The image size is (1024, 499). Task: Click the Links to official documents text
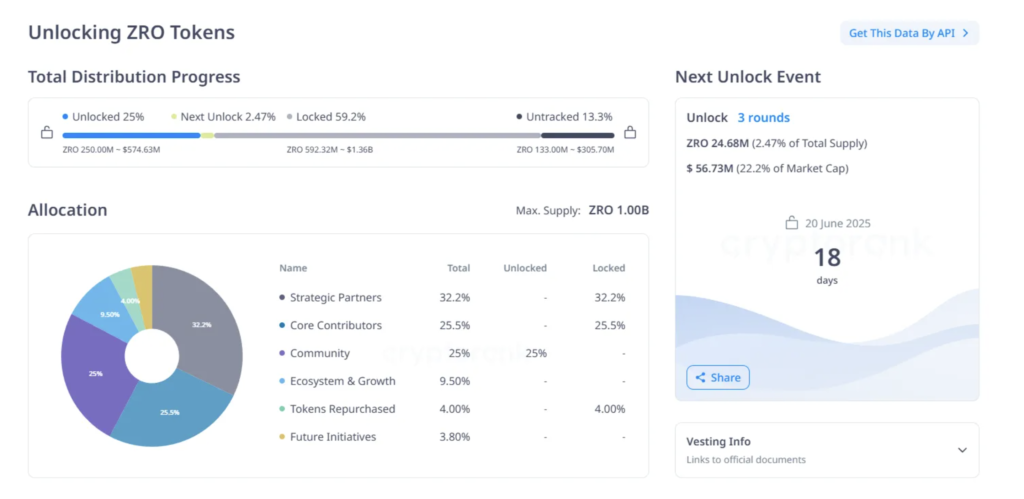tap(746, 460)
